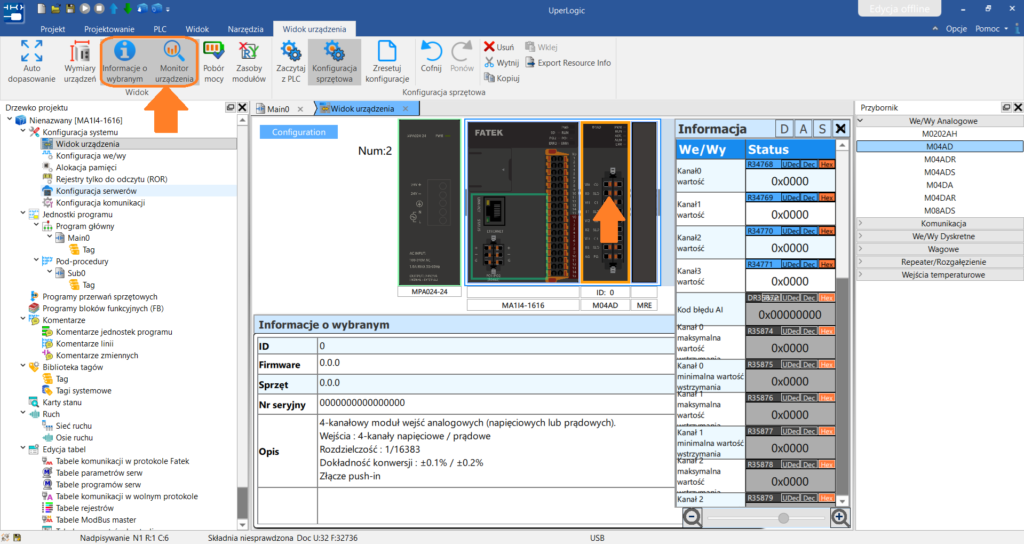Click the green download arrow icon
The image size is (1024, 544).
(x=127, y=8)
